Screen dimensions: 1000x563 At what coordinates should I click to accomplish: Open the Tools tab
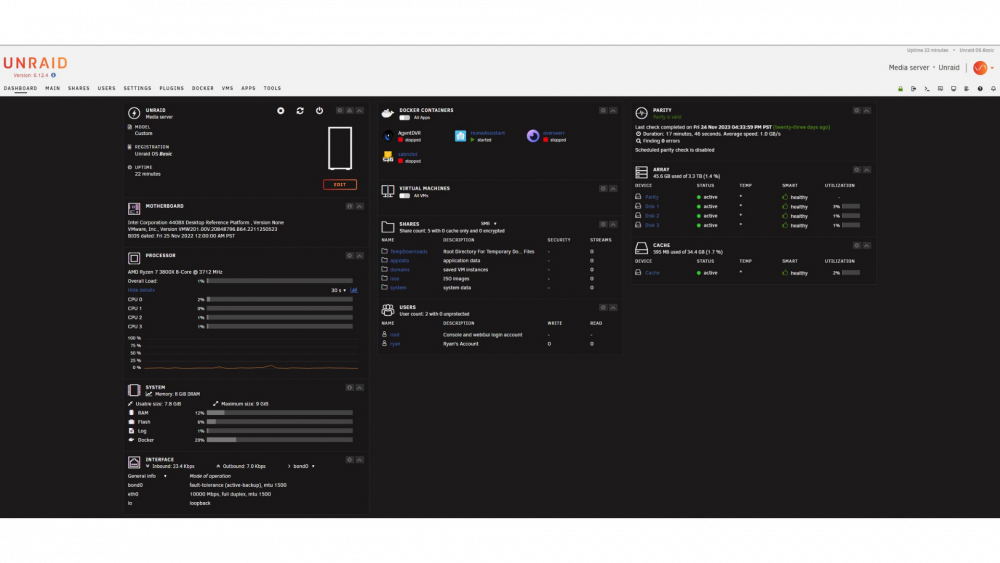tap(272, 89)
